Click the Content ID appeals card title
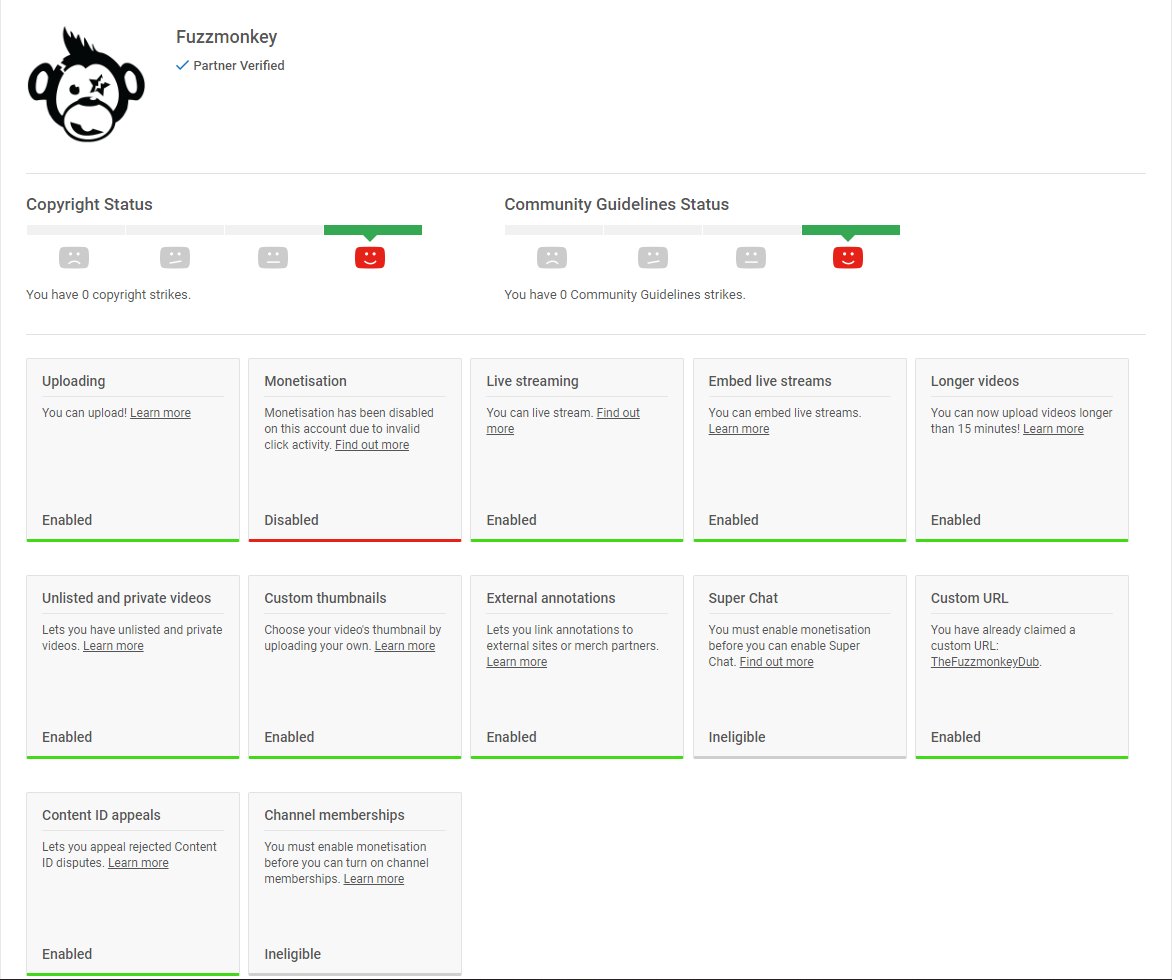Viewport: 1172px width, 980px height. tap(101, 815)
